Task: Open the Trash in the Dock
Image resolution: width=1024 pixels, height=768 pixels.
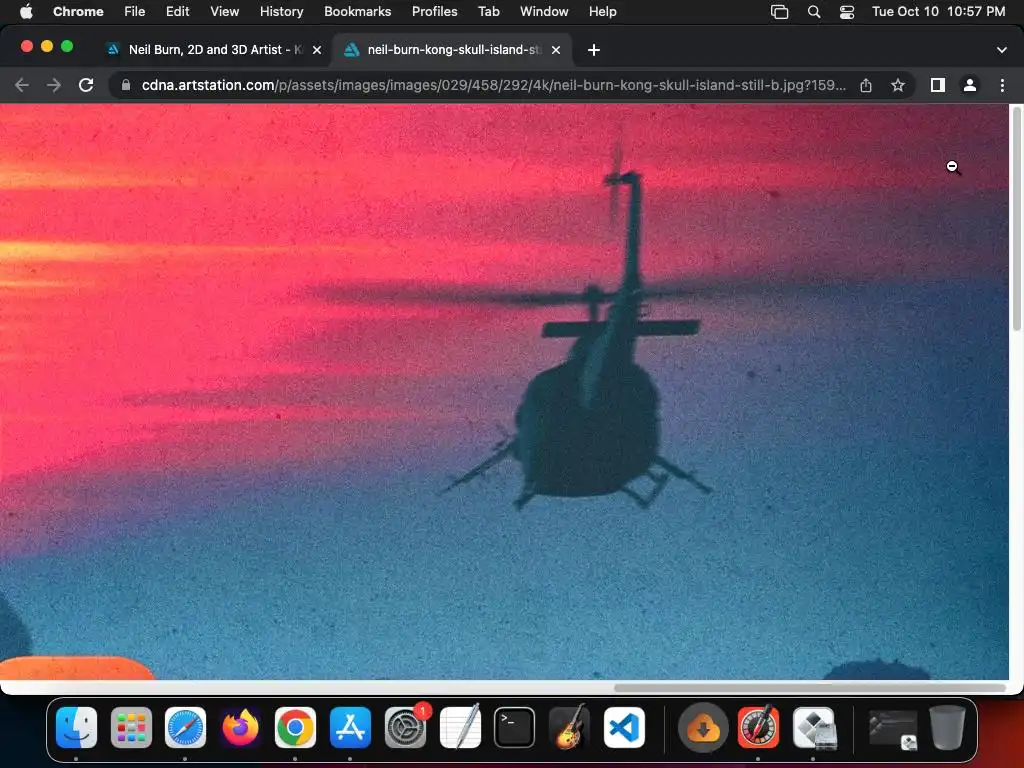Action: pos(948,728)
